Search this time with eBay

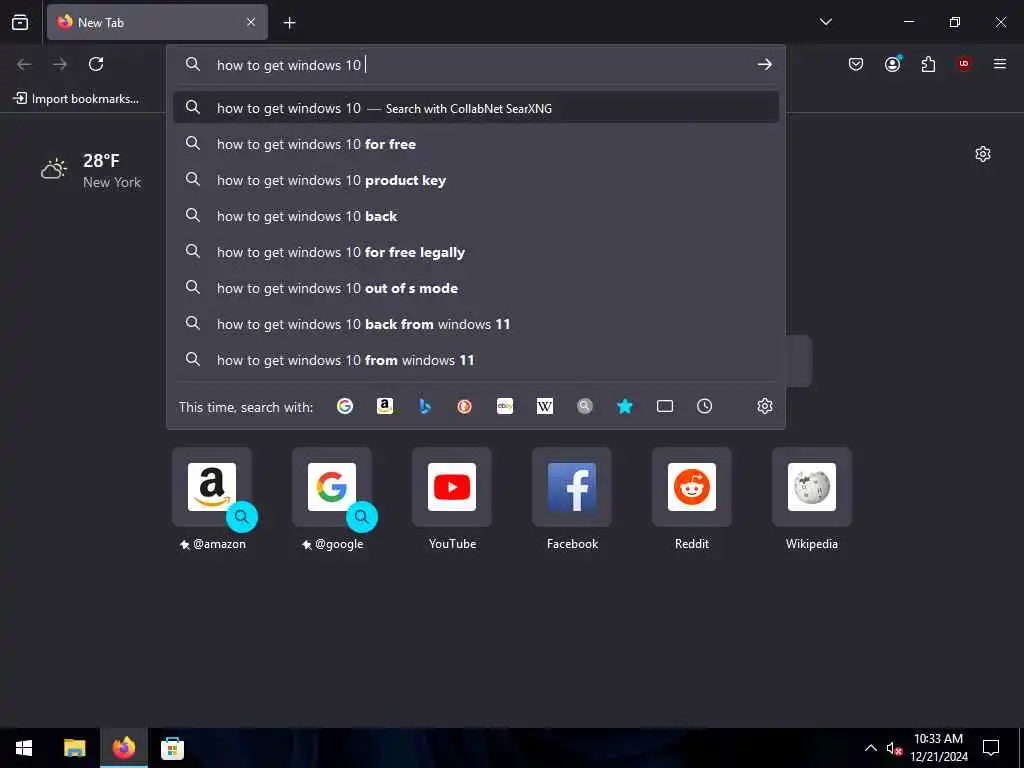click(505, 406)
